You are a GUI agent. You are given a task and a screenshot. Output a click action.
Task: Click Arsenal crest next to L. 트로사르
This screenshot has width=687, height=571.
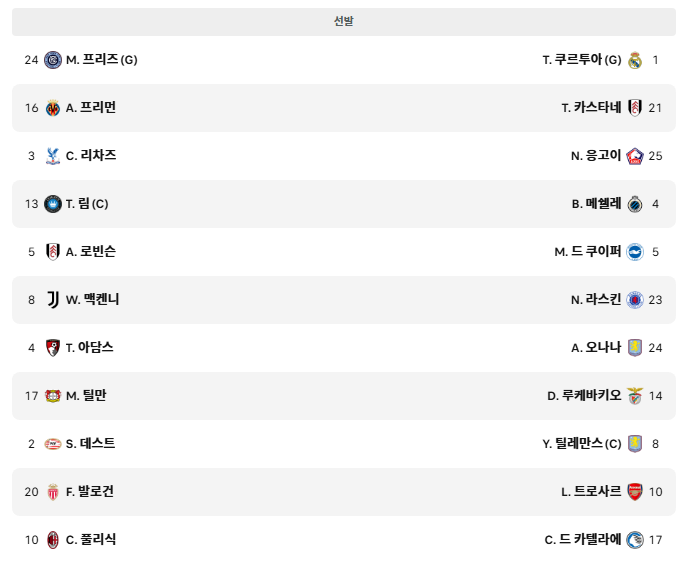tap(635, 492)
